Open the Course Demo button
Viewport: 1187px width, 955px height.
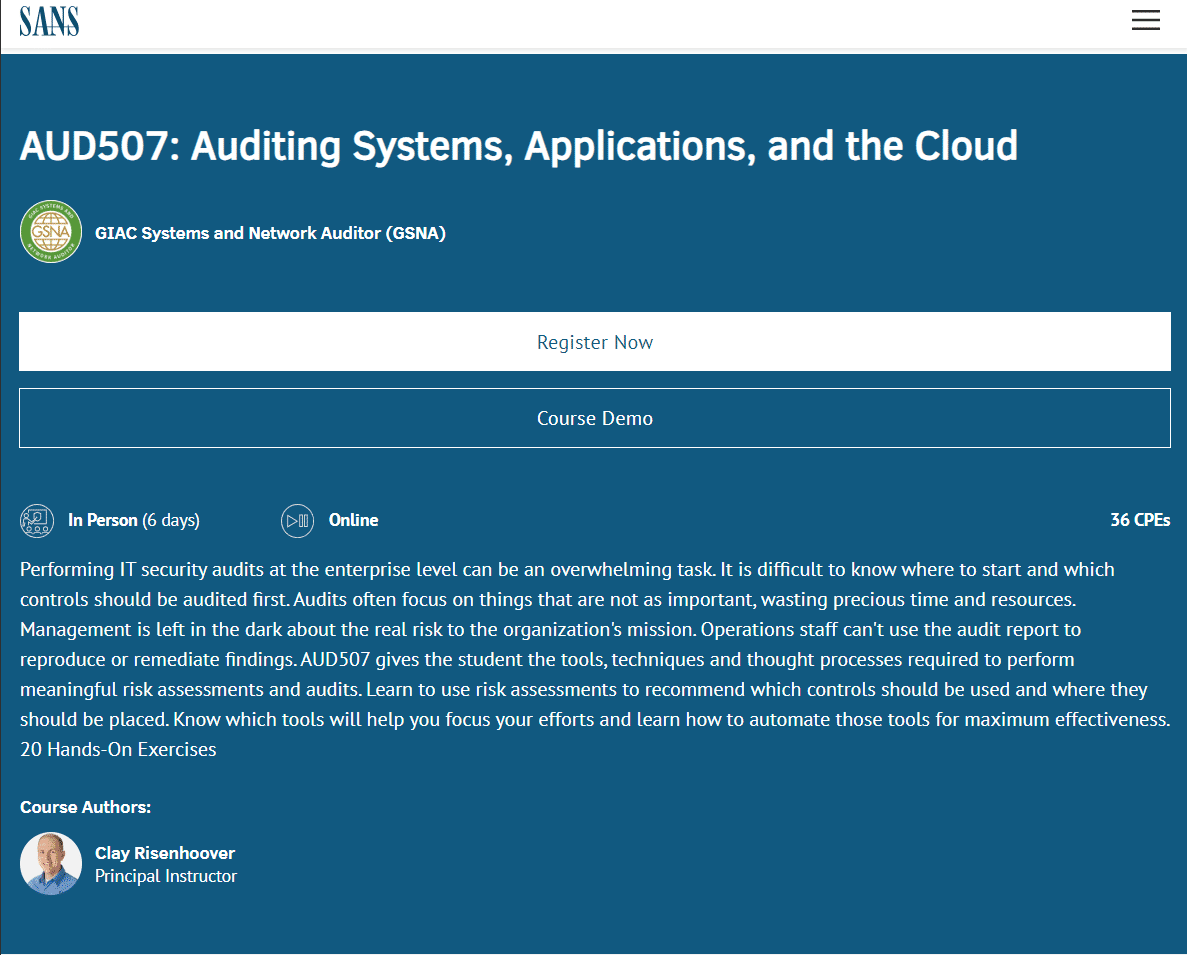point(594,418)
